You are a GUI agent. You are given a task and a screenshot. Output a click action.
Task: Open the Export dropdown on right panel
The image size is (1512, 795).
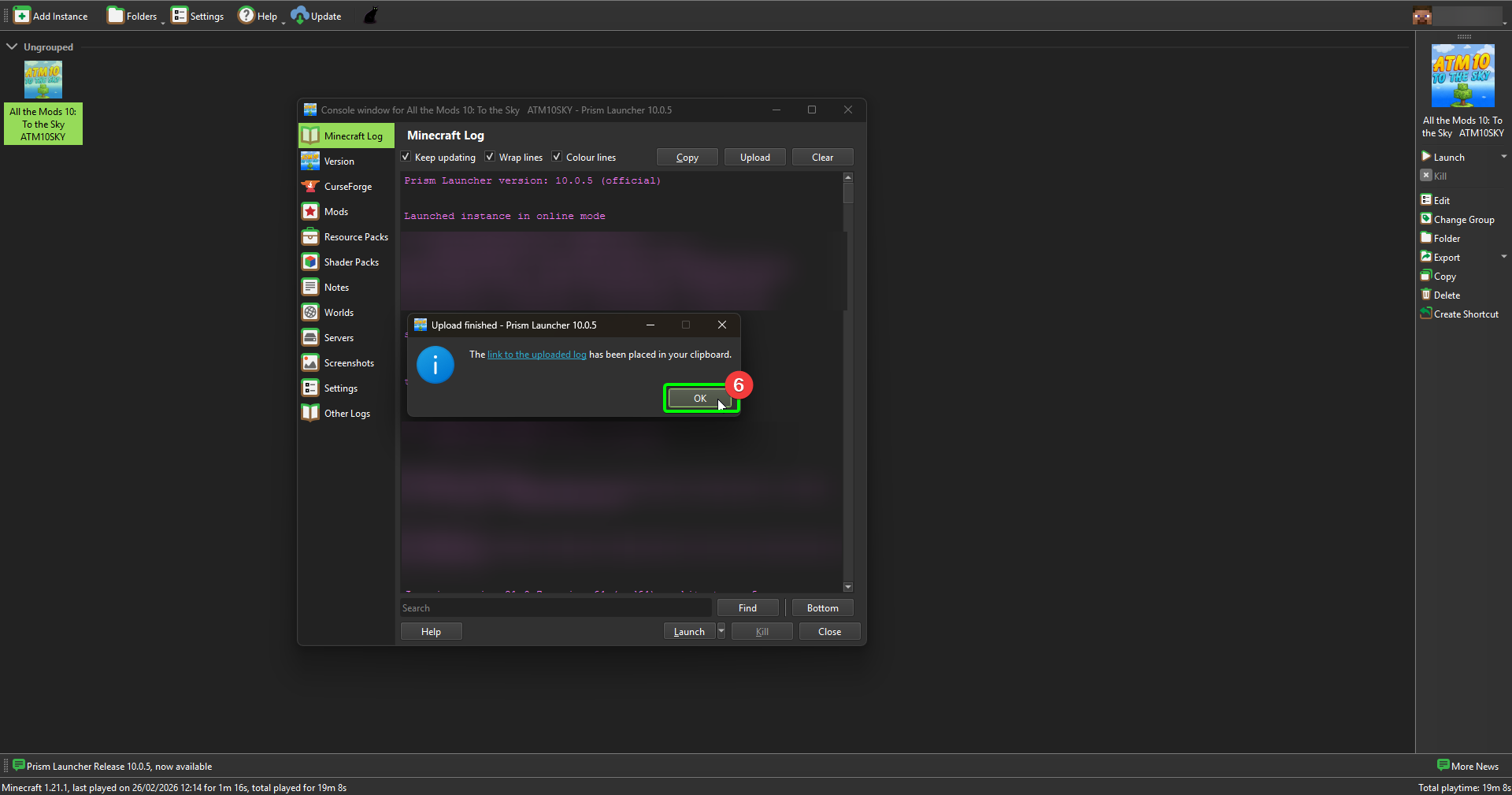click(x=1505, y=257)
